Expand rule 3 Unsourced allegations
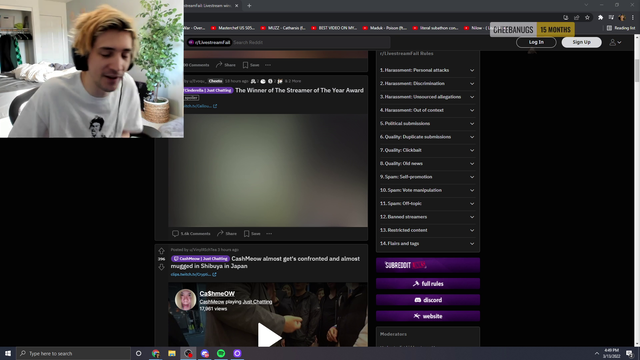The image size is (640, 360). [x=427, y=97]
